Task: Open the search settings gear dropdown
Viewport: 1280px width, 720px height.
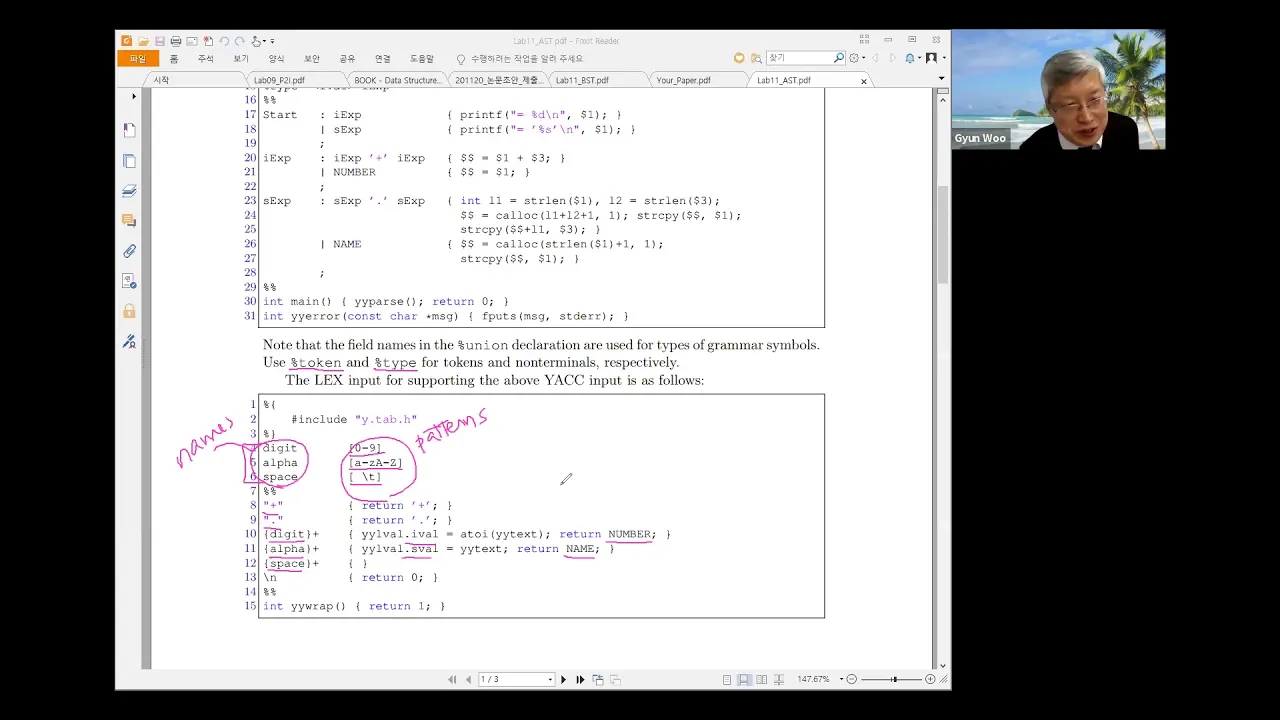Action: (857, 58)
